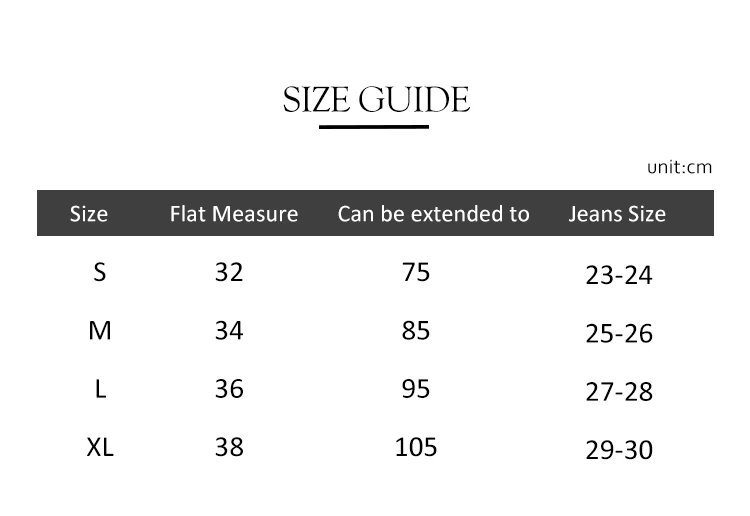Screen dimensions: 750x516
Task: Select the L size row label
Action: [100, 389]
